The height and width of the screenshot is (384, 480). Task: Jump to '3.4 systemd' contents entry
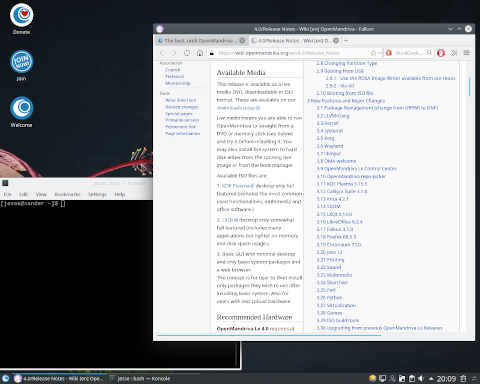pyautogui.click(x=330, y=131)
